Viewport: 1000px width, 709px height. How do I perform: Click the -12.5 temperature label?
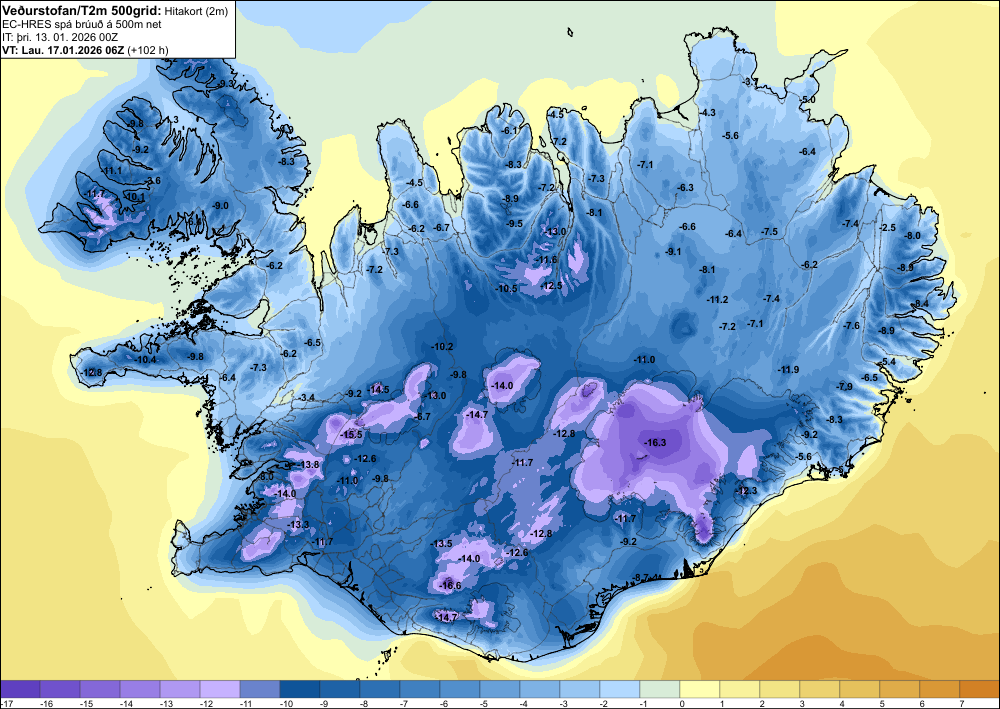[x=552, y=286]
